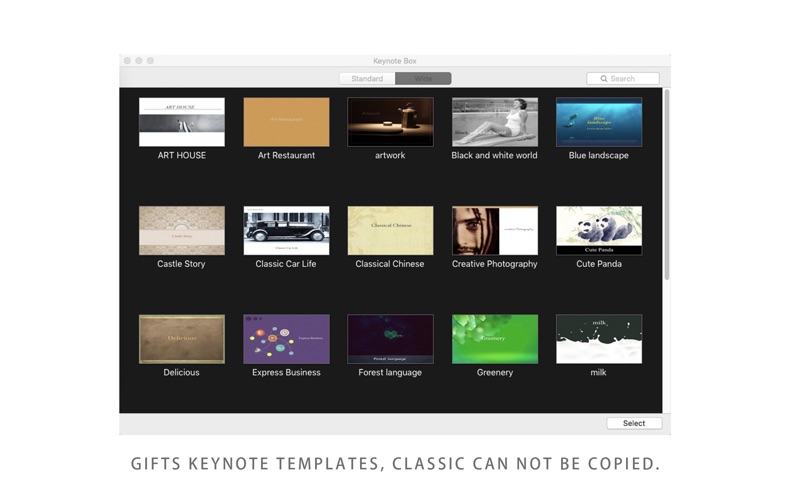
Task: Close the Keynote Box window
Action: 128,60
